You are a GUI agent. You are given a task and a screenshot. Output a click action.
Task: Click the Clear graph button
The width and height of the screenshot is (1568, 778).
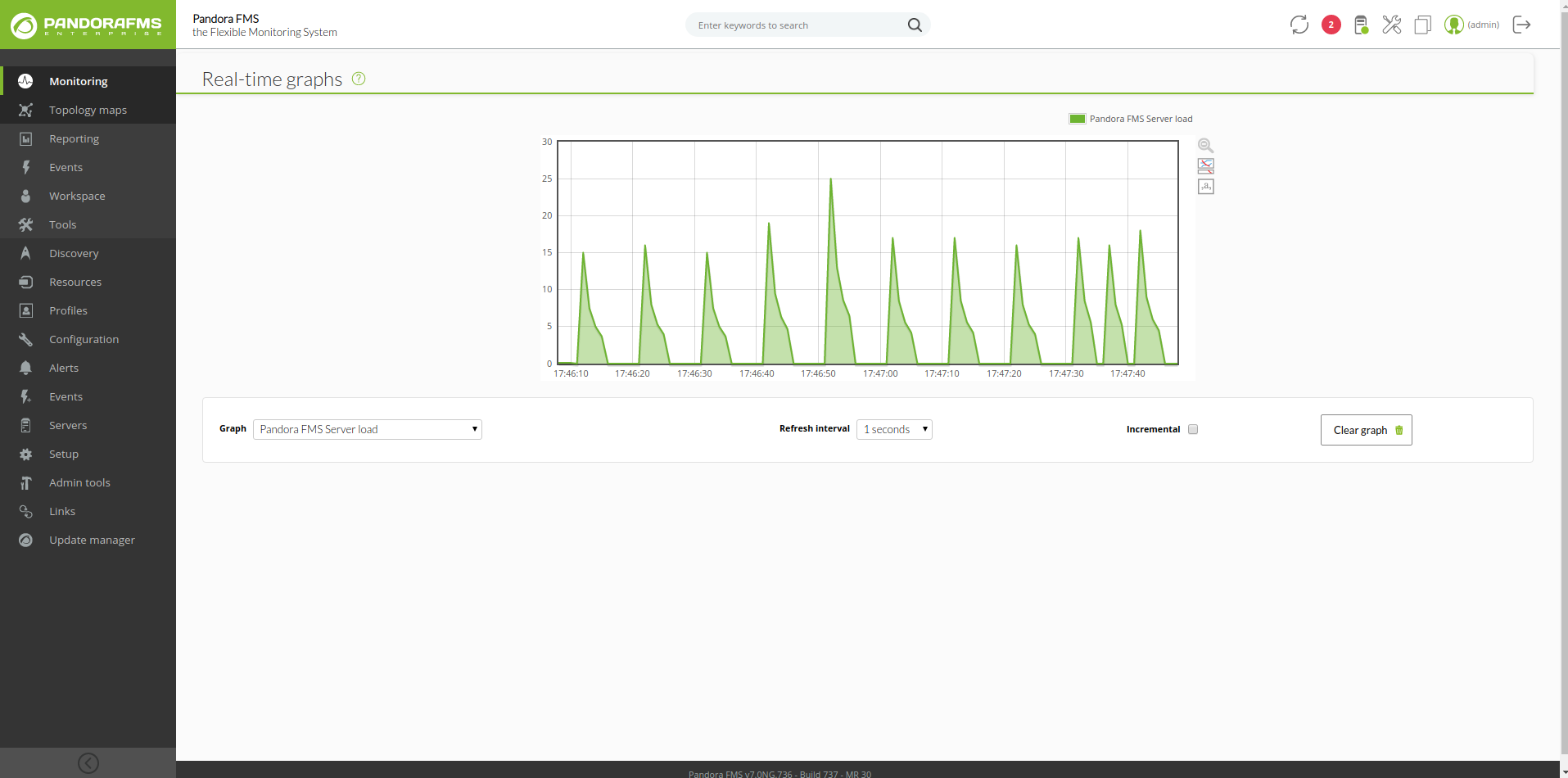1367,430
